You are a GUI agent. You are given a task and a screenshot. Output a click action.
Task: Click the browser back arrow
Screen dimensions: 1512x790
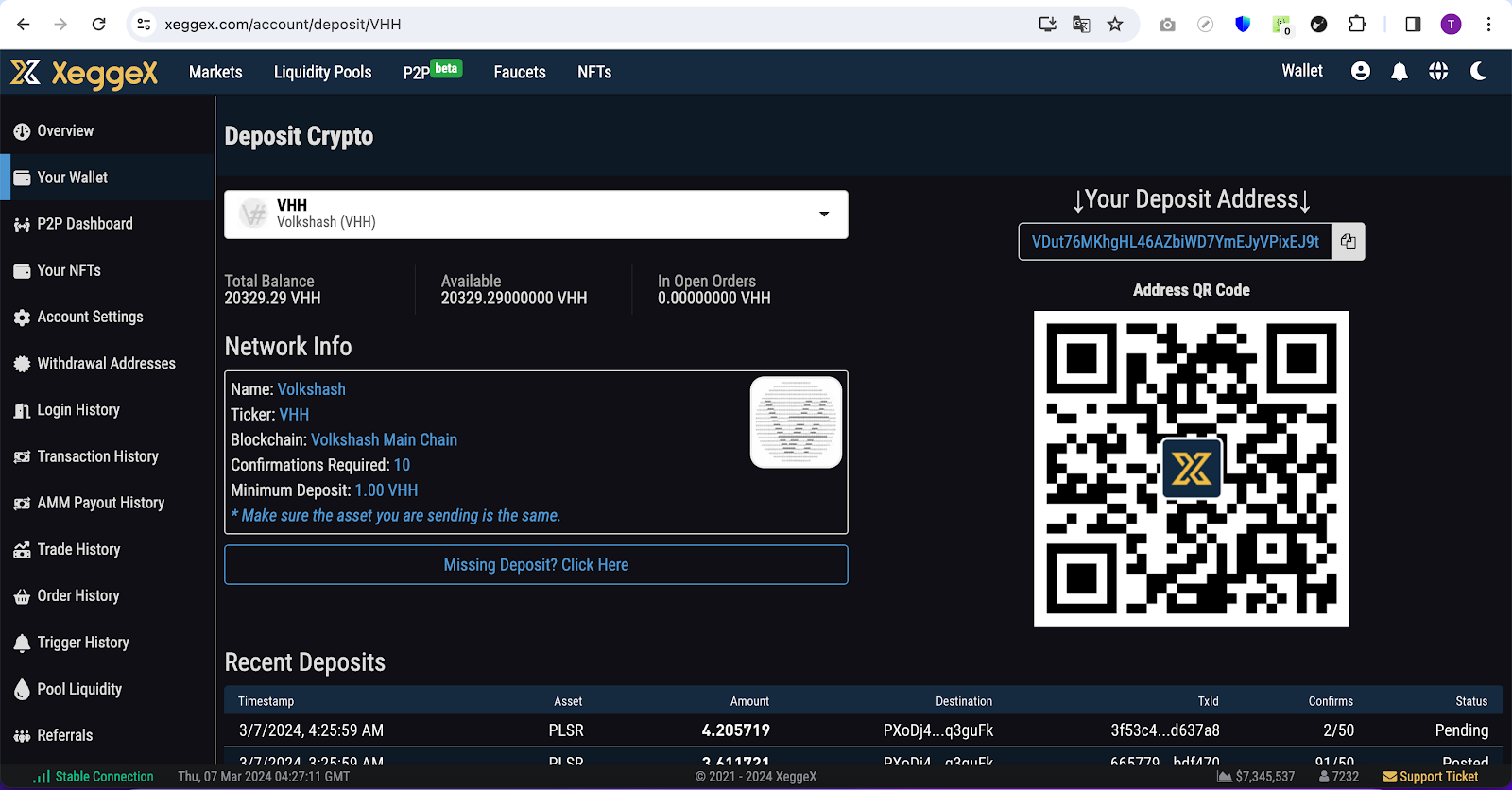coord(24,25)
